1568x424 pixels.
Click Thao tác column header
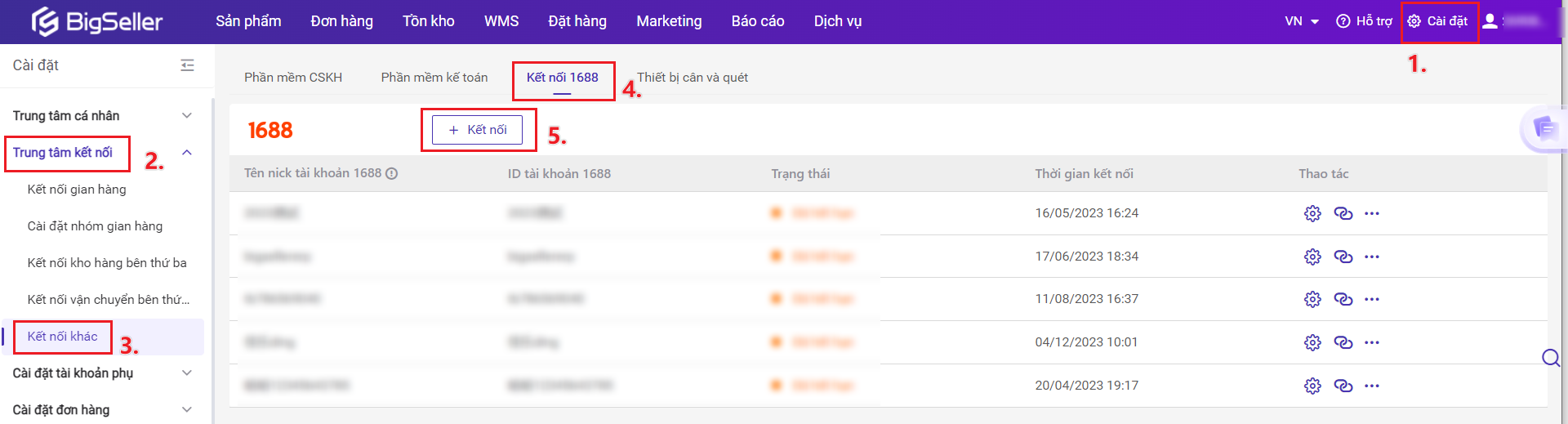1324,174
